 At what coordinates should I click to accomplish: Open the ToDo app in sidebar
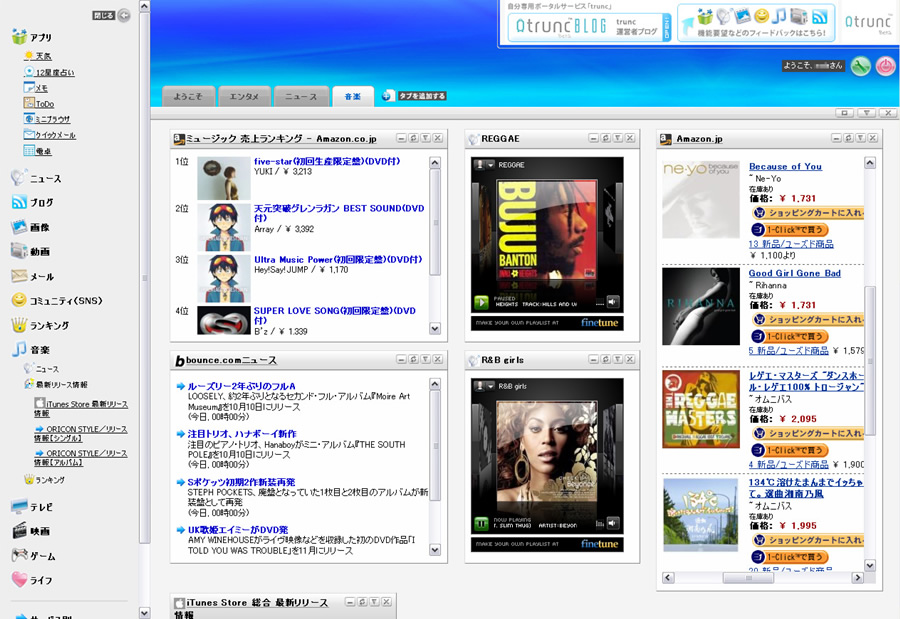(x=39, y=103)
